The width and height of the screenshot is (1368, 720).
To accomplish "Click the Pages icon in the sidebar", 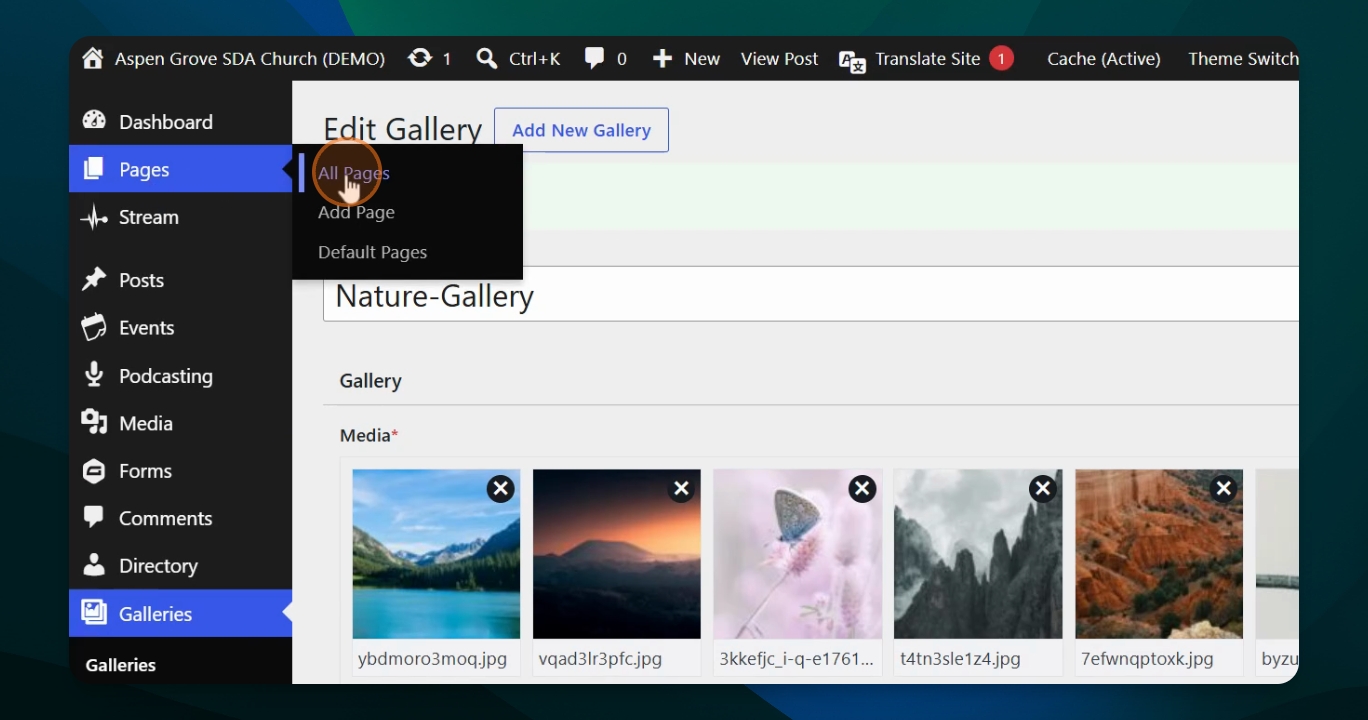I will point(94,169).
